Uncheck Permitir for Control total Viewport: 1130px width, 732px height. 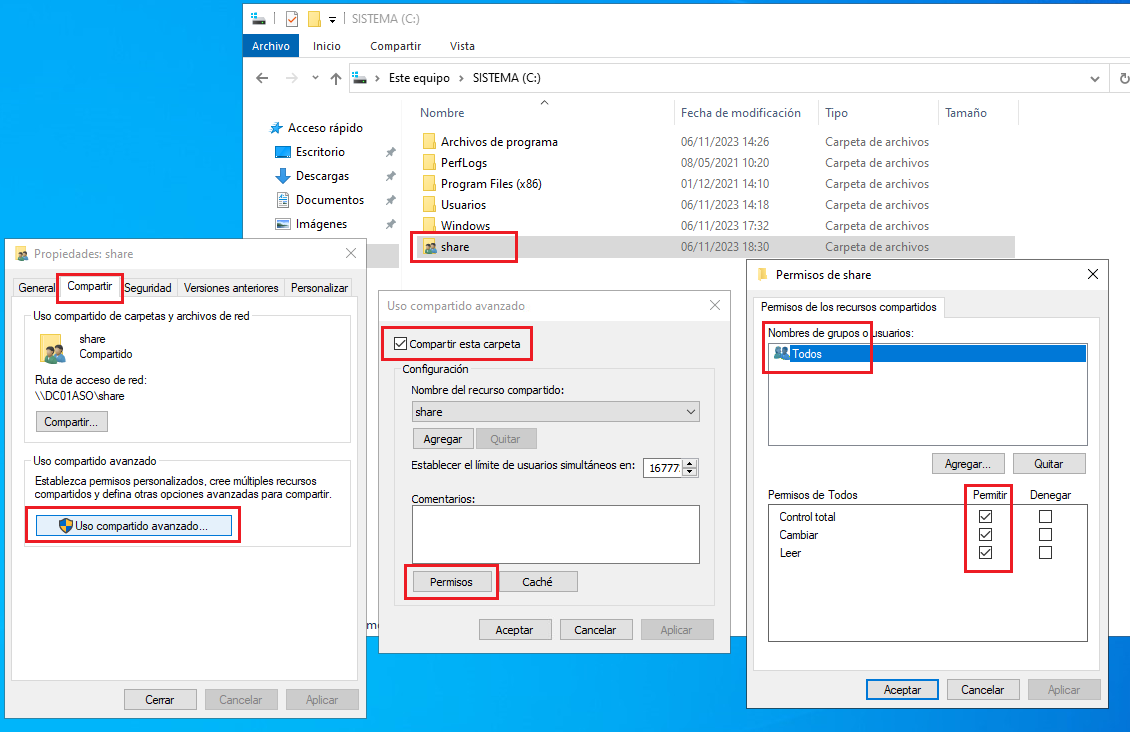[987, 516]
